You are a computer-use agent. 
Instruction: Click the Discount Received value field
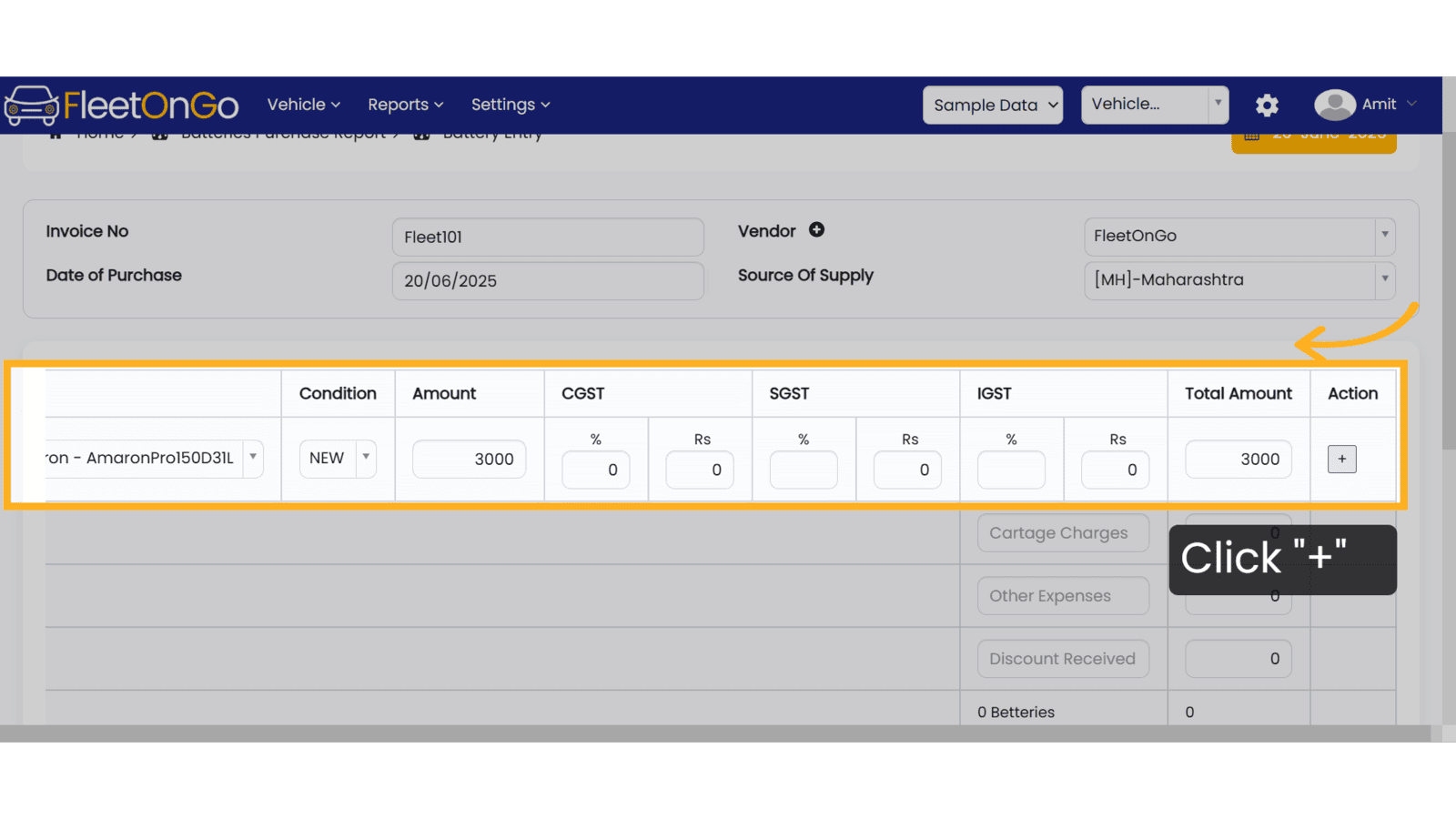[1239, 659]
